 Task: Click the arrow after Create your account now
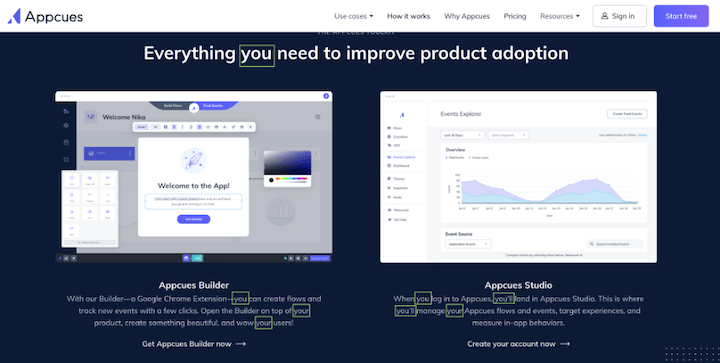pyautogui.click(x=565, y=344)
